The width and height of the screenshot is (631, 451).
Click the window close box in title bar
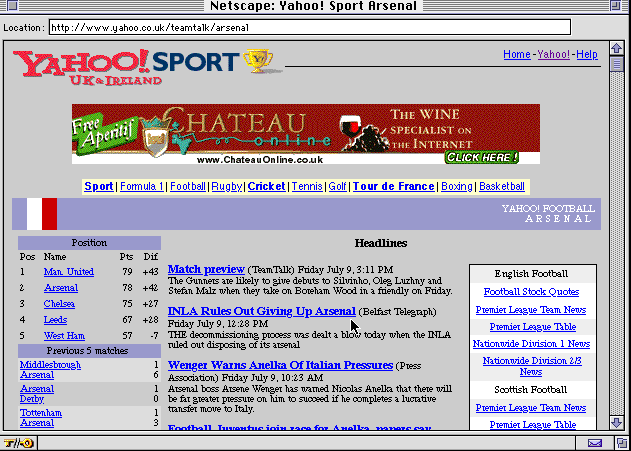[x=13, y=5]
